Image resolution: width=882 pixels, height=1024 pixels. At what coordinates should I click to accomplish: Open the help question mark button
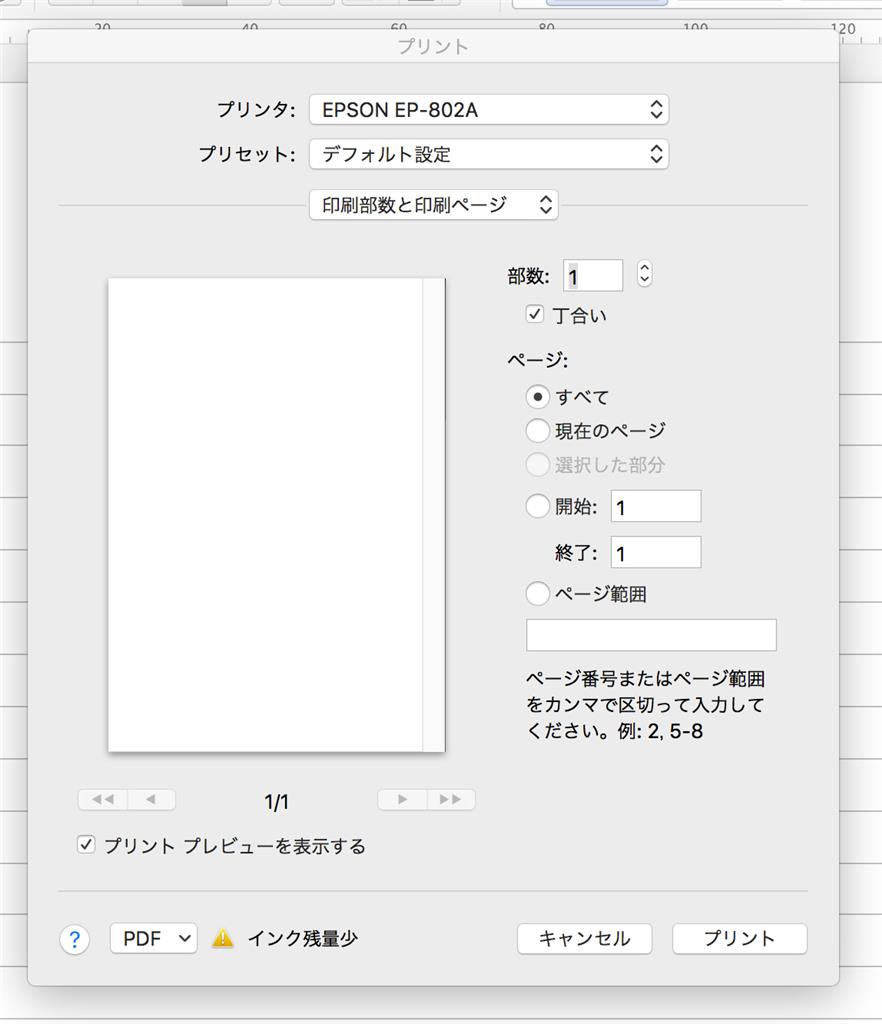point(74,940)
